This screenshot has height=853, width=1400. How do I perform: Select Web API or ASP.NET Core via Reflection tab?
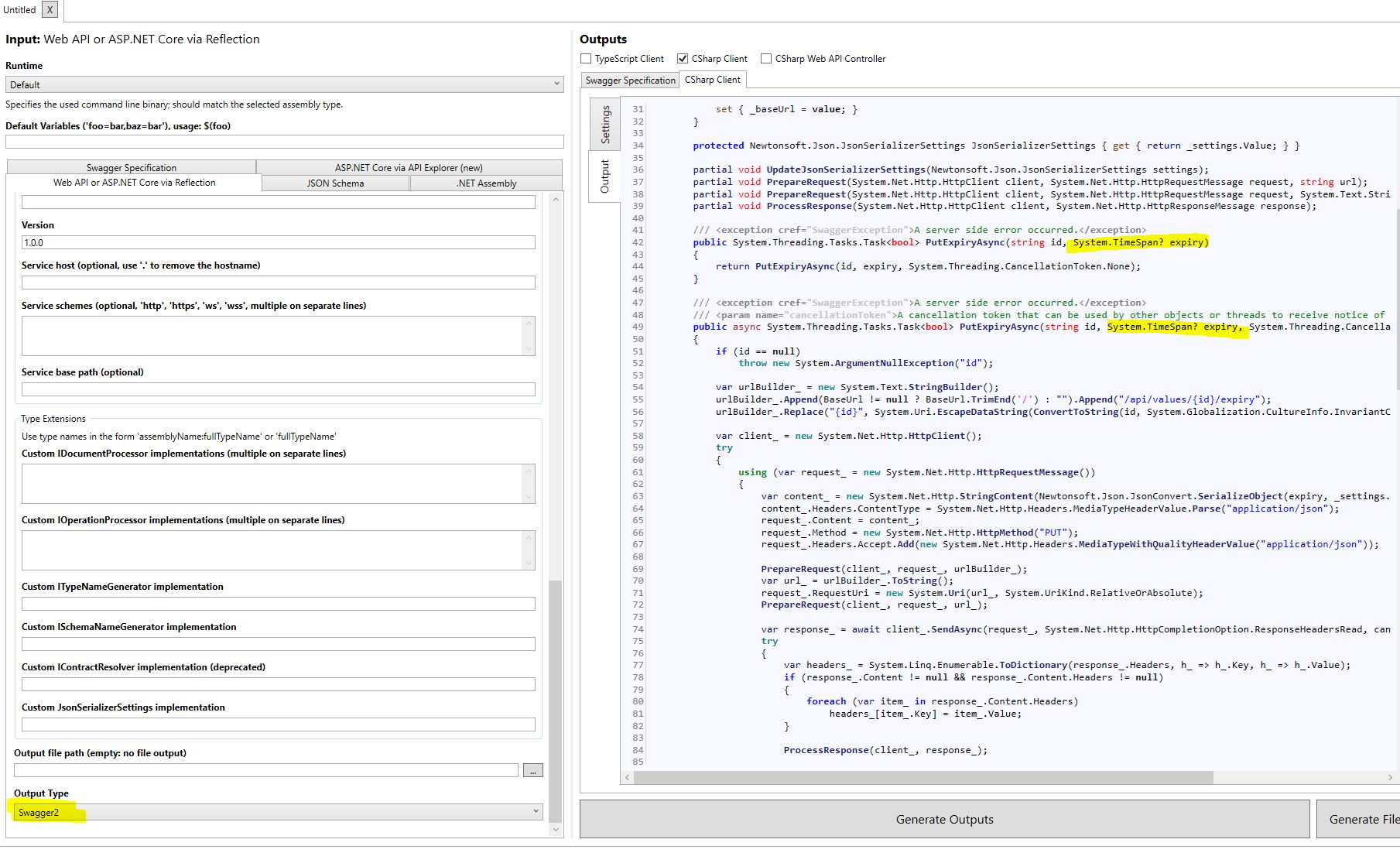pyautogui.click(x=134, y=183)
